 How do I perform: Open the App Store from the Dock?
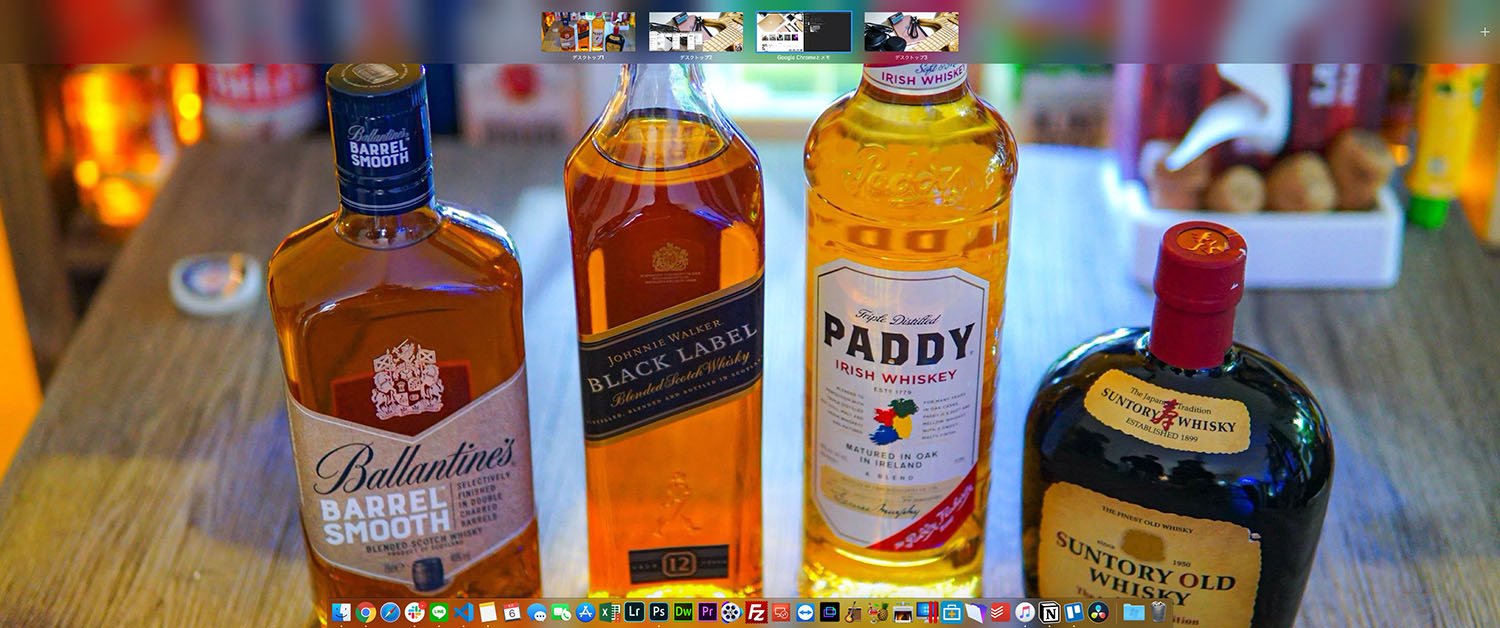pos(586,612)
